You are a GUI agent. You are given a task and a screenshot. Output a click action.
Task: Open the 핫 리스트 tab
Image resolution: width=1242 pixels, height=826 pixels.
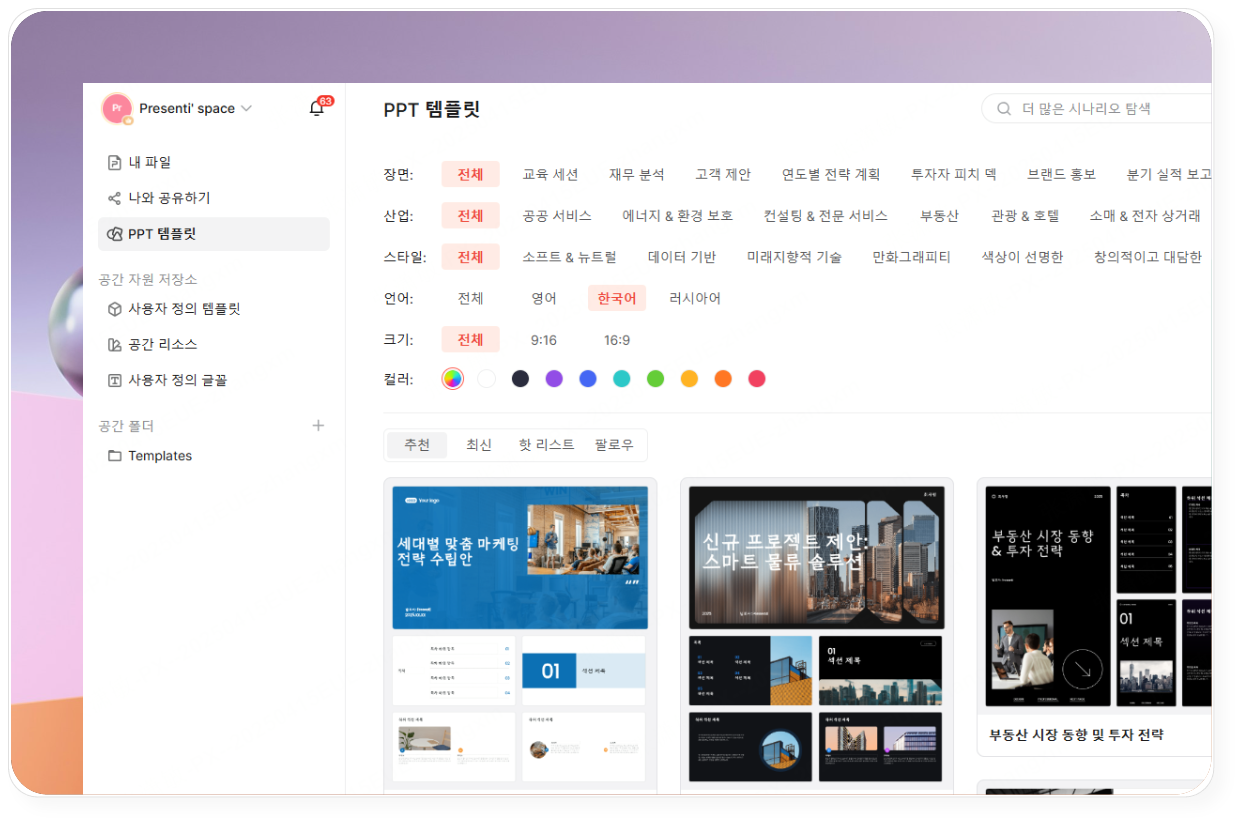pyautogui.click(x=546, y=444)
